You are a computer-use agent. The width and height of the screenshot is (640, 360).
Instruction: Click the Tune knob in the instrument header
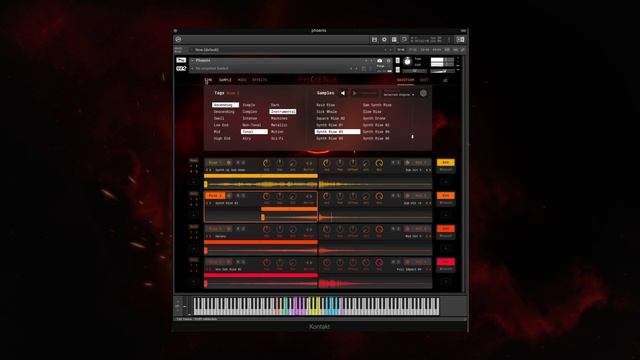[407, 62]
